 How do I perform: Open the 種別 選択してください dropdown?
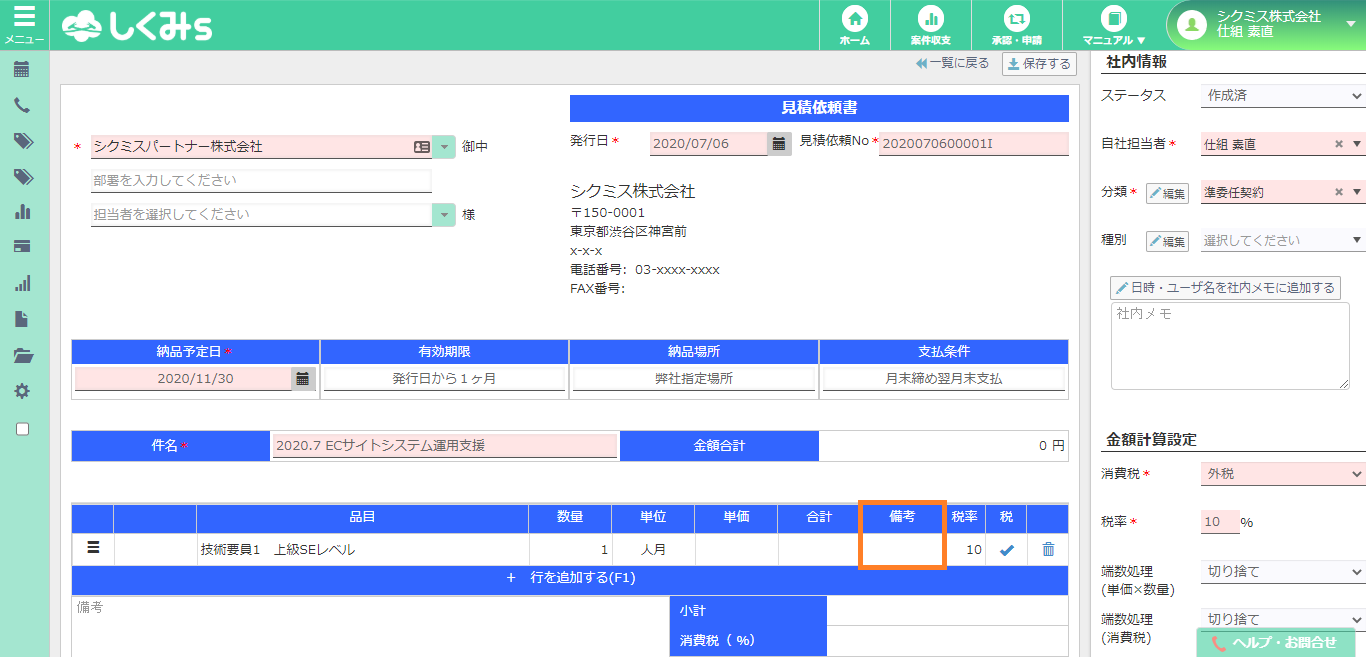coord(1283,240)
